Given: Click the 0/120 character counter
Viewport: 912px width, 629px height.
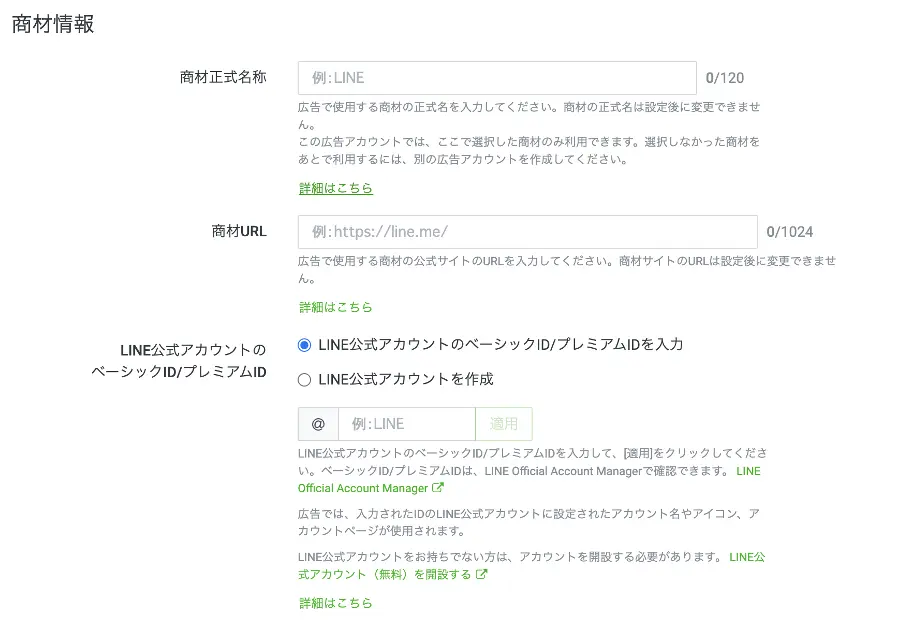Looking at the screenshot, I should (x=725, y=78).
